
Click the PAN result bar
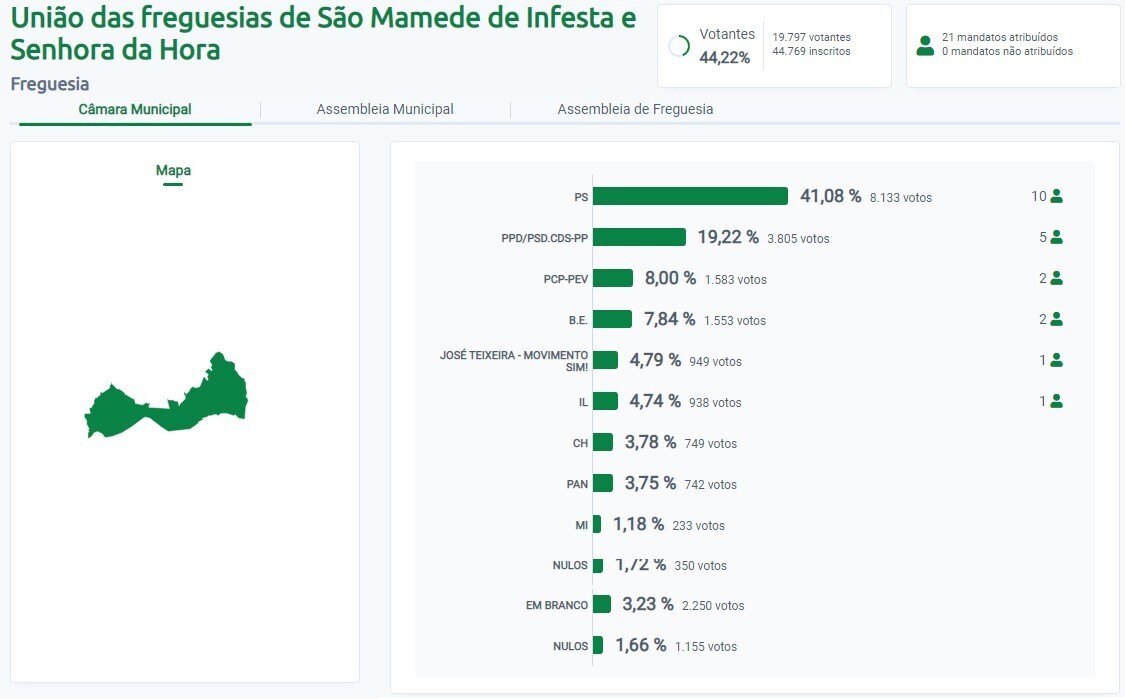[x=603, y=483]
